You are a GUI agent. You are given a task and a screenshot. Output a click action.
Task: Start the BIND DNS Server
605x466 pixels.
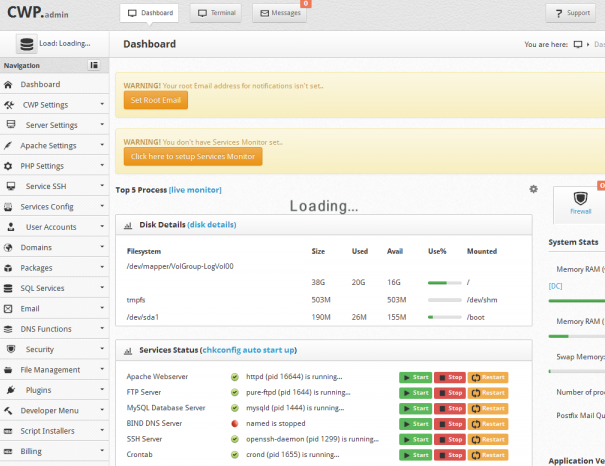click(x=416, y=424)
